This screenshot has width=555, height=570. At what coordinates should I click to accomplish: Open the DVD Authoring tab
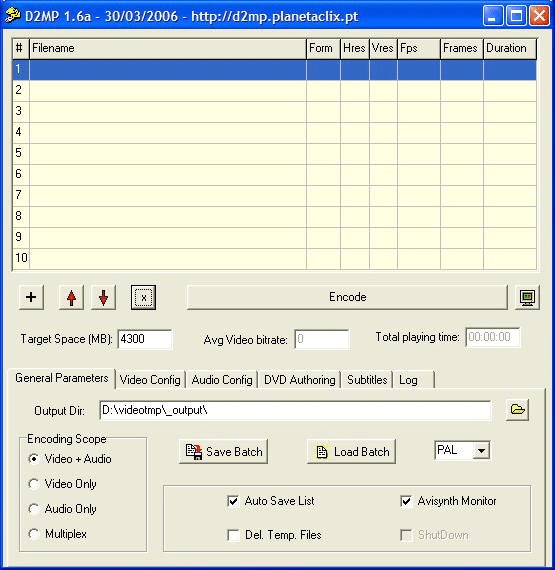[299, 380]
